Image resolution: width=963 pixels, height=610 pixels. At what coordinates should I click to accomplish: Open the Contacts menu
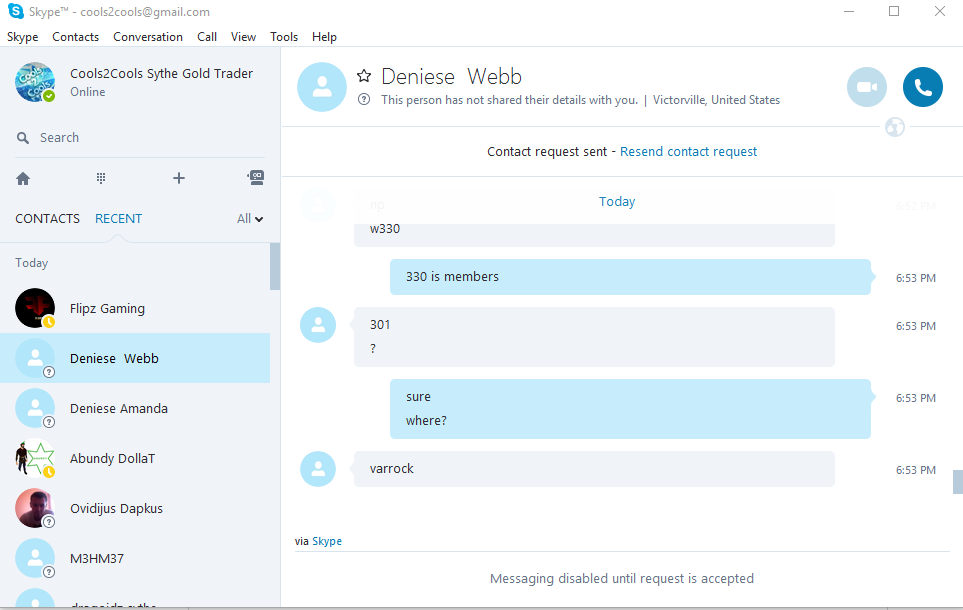(76, 37)
